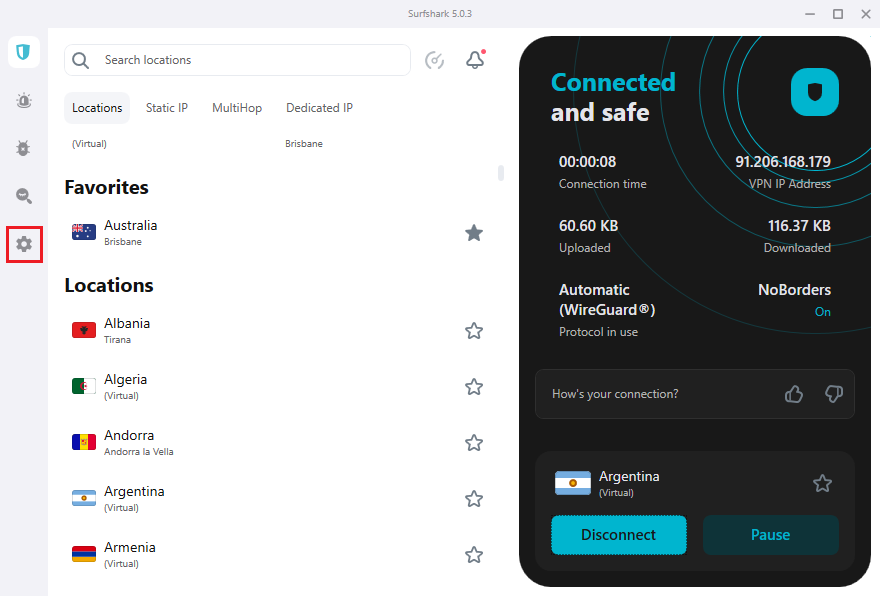The height and width of the screenshot is (596, 880).
Task: Click the thumbs up connection rating
Action: pos(794,394)
